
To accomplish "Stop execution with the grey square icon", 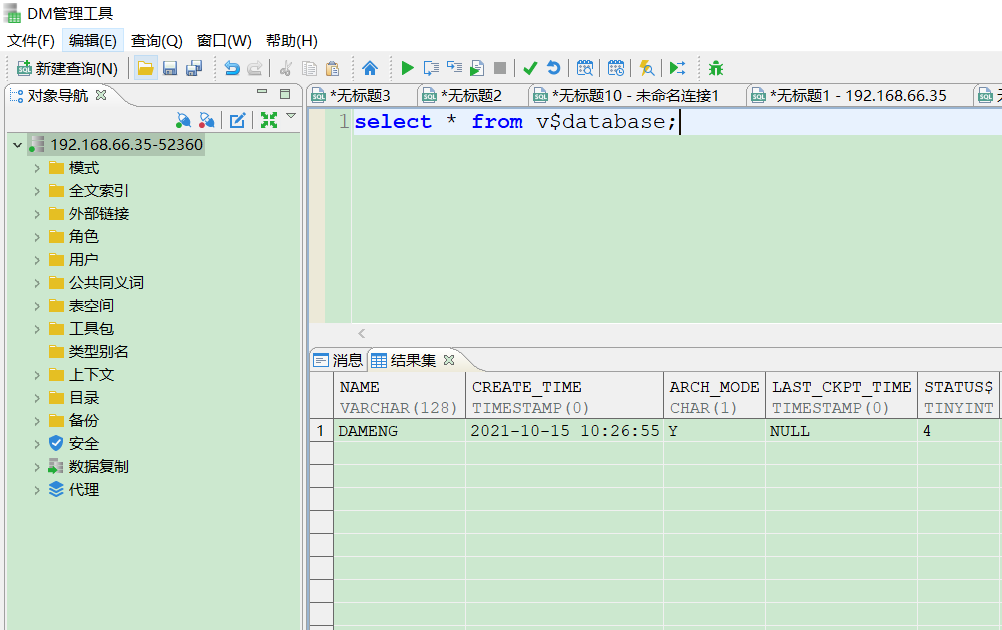I will pos(500,68).
